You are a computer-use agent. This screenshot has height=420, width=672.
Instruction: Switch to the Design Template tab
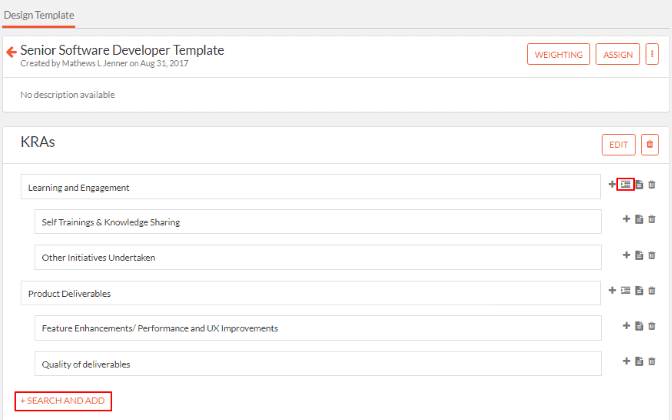click(x=39, y=15)
